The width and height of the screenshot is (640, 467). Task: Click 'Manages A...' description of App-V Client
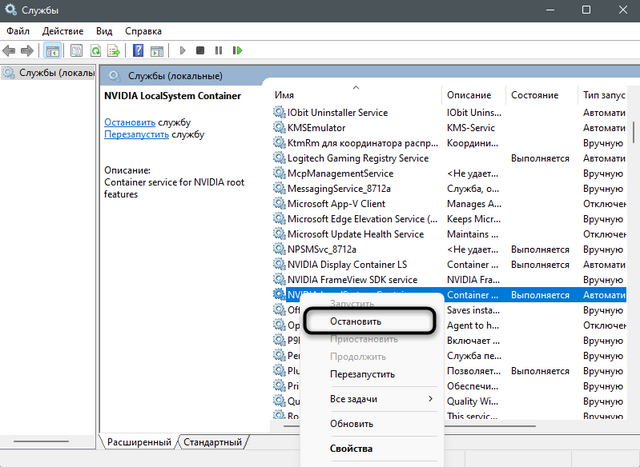click(474, 204)
